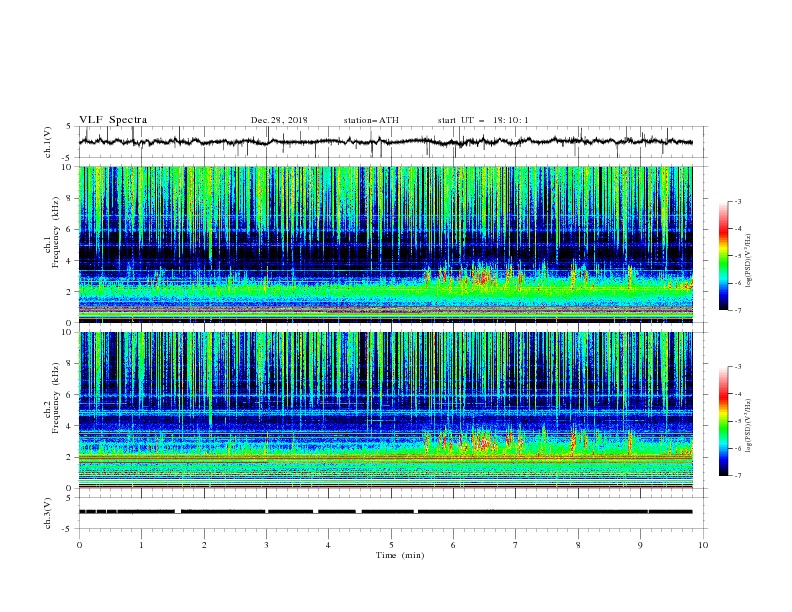Click the lower colorbar 'log(PSD)(V²/Hz)' label
This screenshot has height=612, width=792.
[749, 425]
